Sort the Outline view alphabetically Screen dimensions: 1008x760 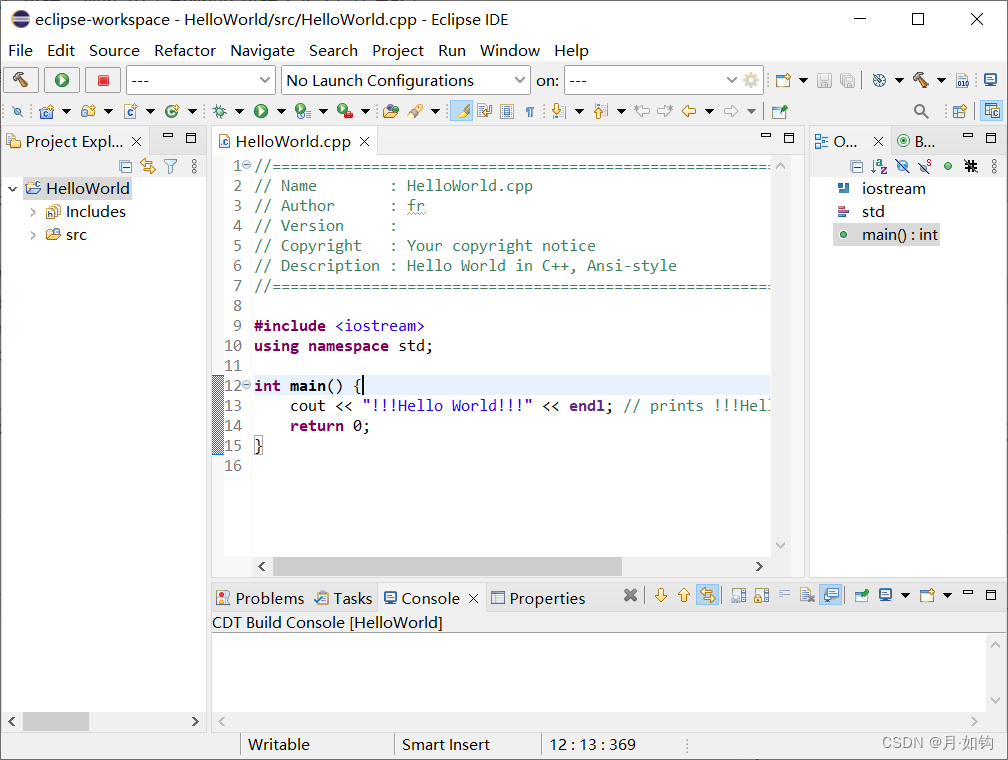(878, 166)
